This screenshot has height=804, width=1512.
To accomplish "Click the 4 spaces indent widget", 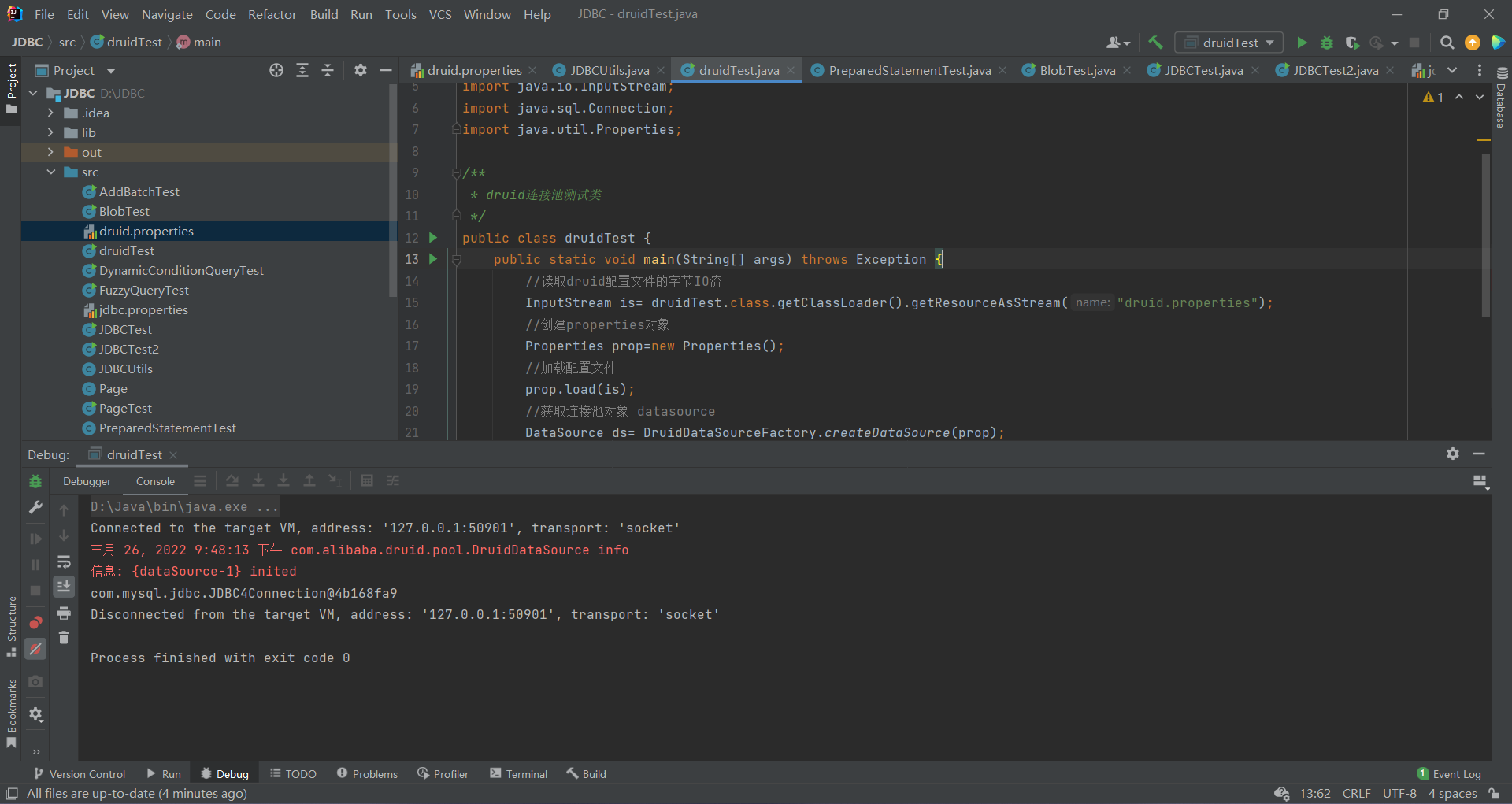I will [1452, 793].
